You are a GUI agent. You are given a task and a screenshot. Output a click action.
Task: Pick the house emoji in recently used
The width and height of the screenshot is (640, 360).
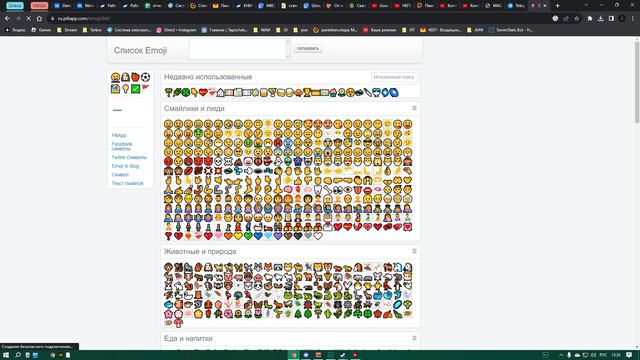(x=220, y=92)
